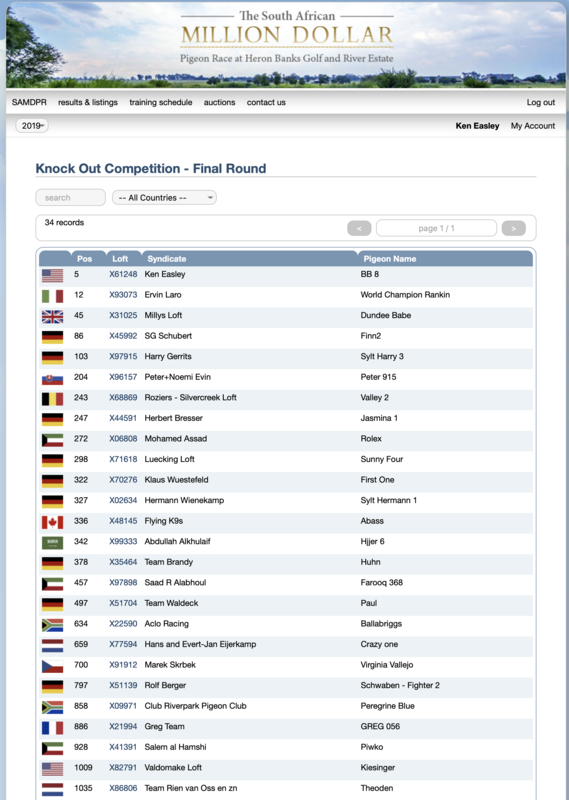The image size is (569, 800).
Task: Click the Slovak flag next to Peter+Noemi Evin
Action: click(53, 379)
